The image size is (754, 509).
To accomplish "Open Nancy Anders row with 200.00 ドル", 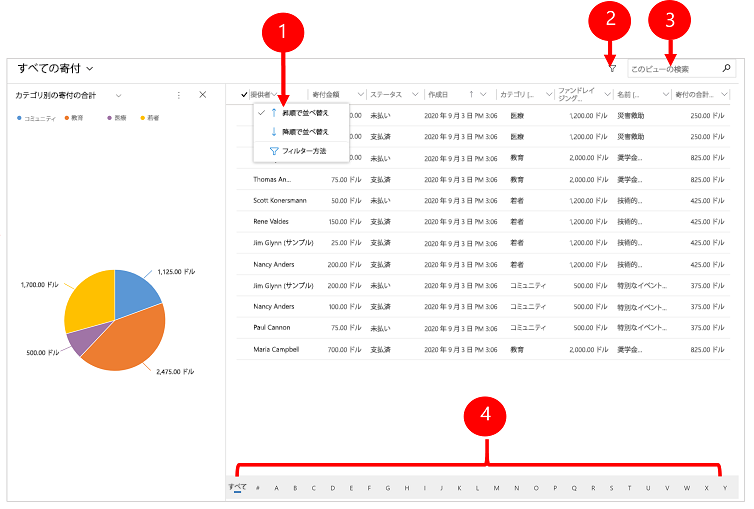I will [274, 264].
